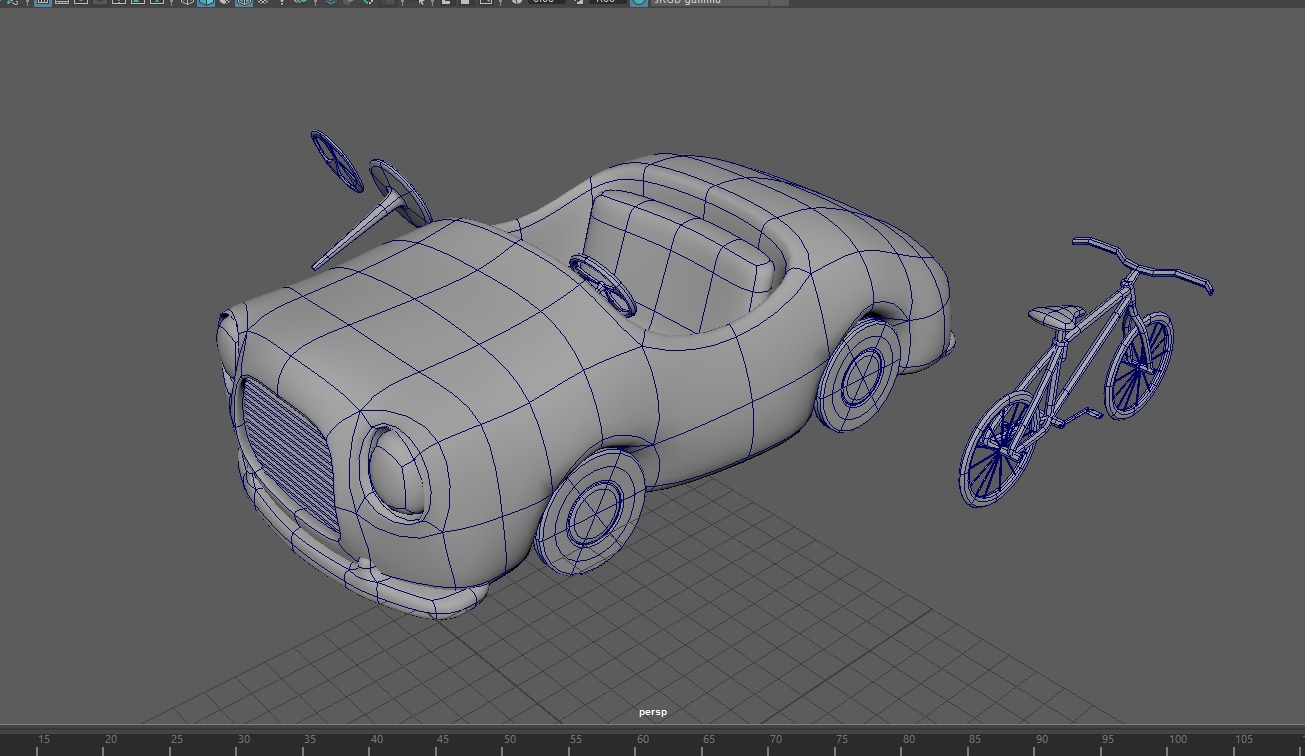Enable textured display checker icon
Image resolution: width=1305 pixels, height=756 pixels.
263,2
